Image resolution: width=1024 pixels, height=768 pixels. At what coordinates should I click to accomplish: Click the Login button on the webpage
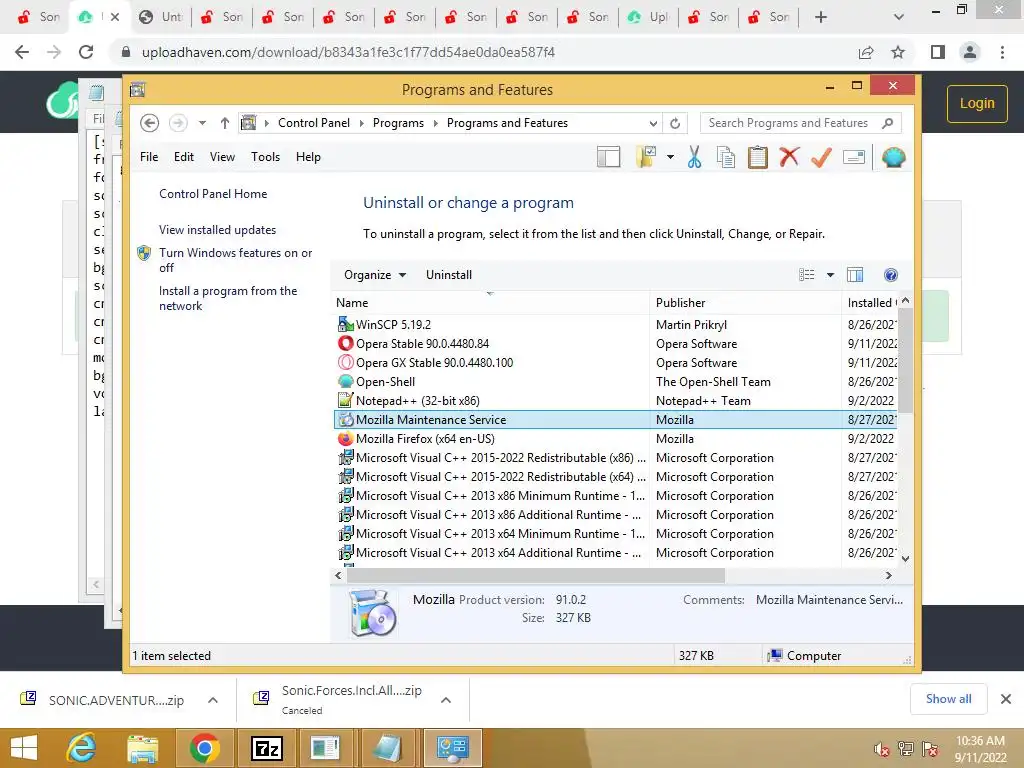pos(977,103)
